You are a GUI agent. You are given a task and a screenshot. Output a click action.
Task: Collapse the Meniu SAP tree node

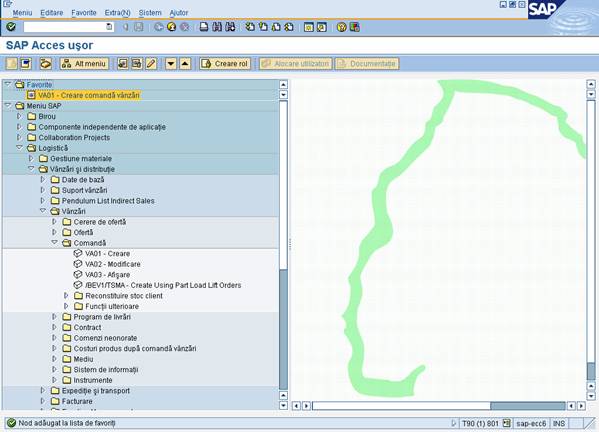8,105
